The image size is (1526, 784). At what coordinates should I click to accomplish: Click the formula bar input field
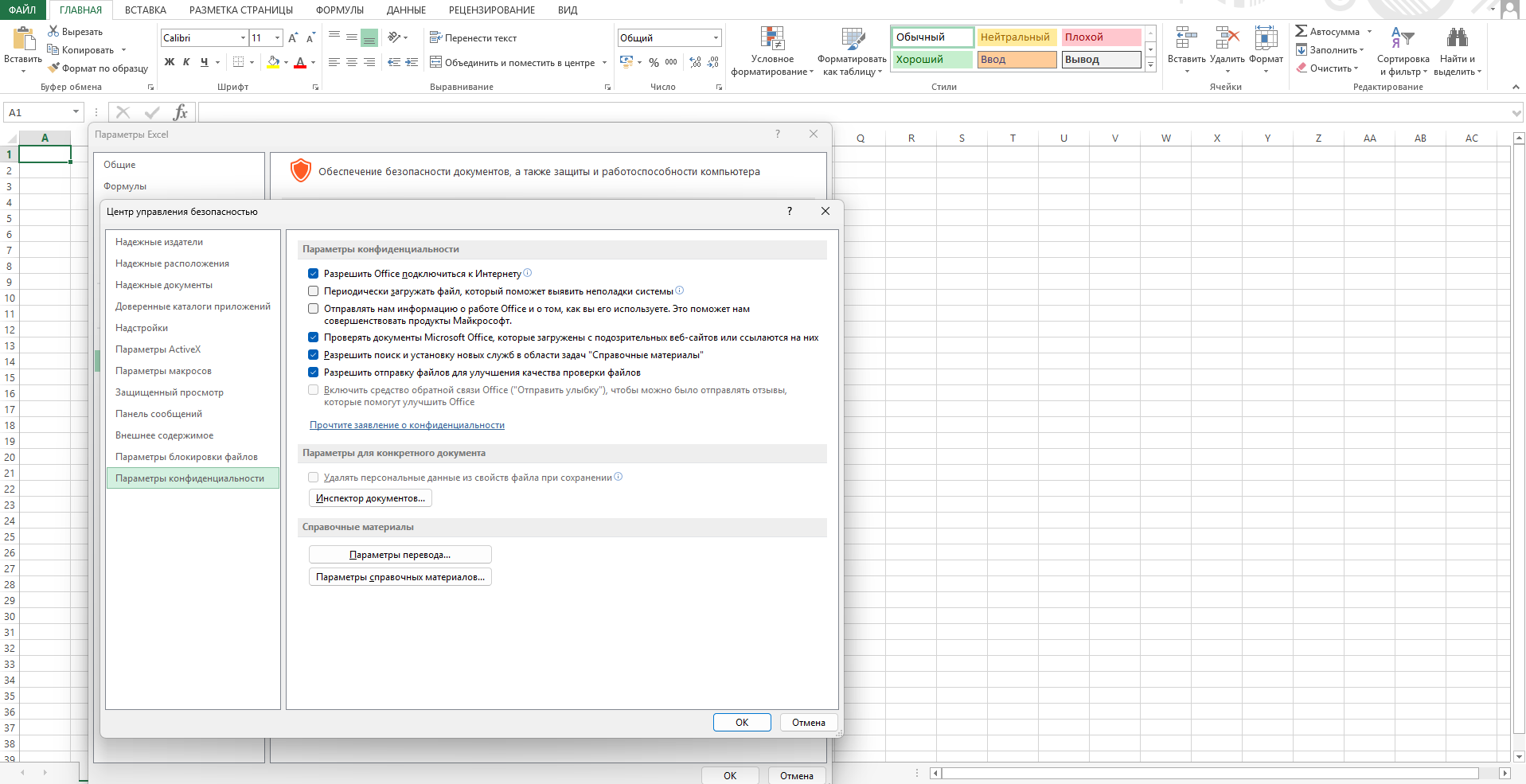(x=853, y=112)
